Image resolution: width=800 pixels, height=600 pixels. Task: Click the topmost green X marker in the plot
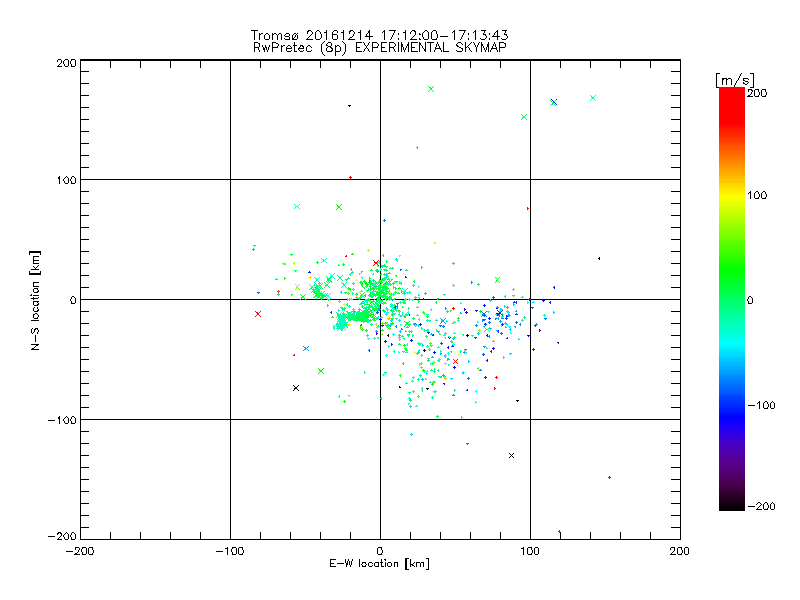431,89
